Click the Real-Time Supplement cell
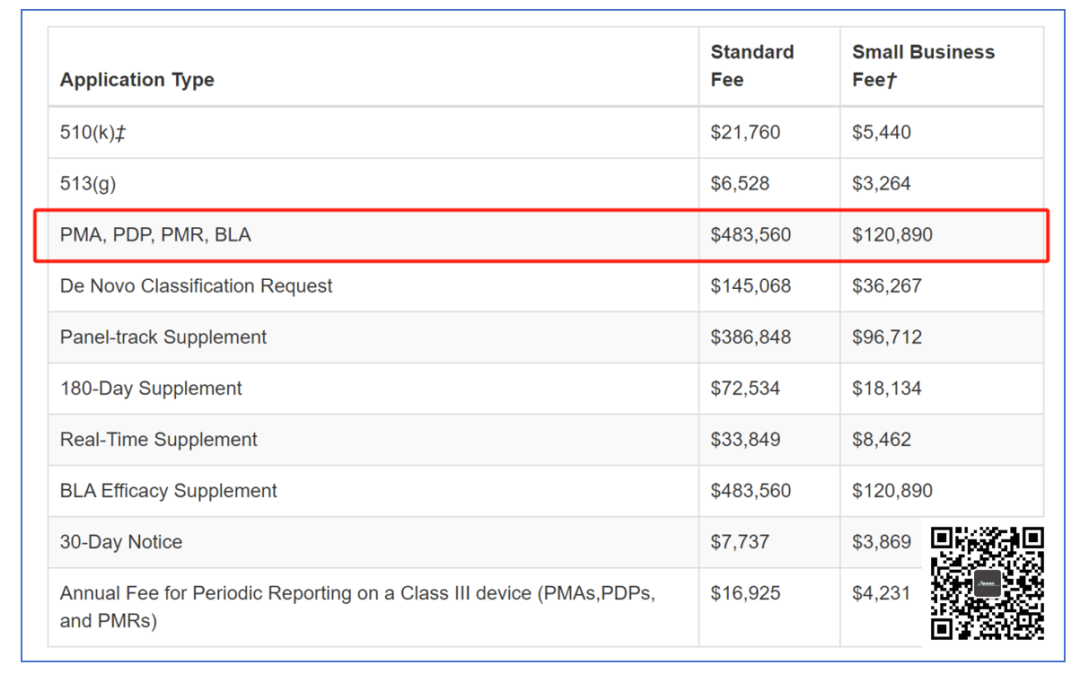Viewport: 1080px width, 674px height. [x=158, y=440]
